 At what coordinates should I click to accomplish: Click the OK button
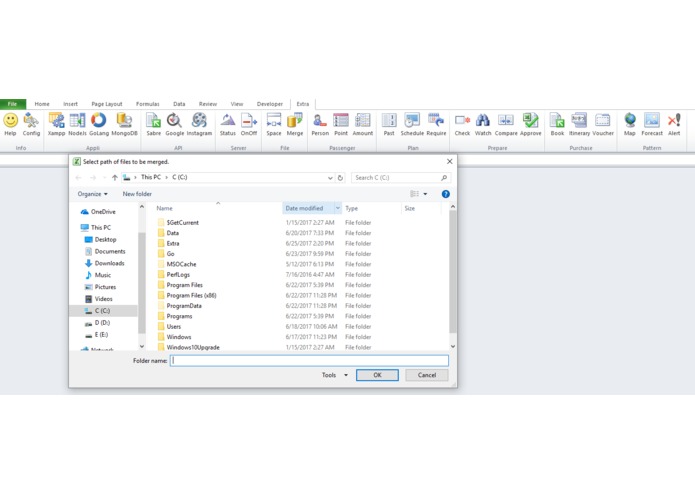pyautogui.click(x=377, y=375)
